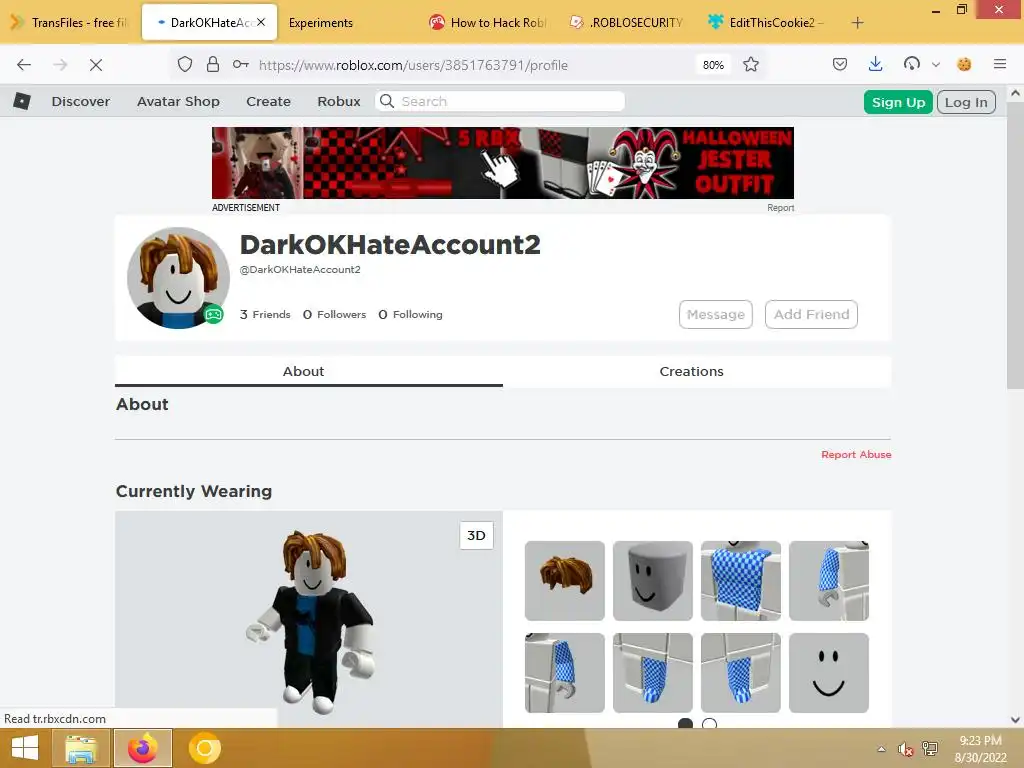The height and width of the screenshot is (768, 1024).
Task: Click the Report Abuse link
Action: [856, 455]
